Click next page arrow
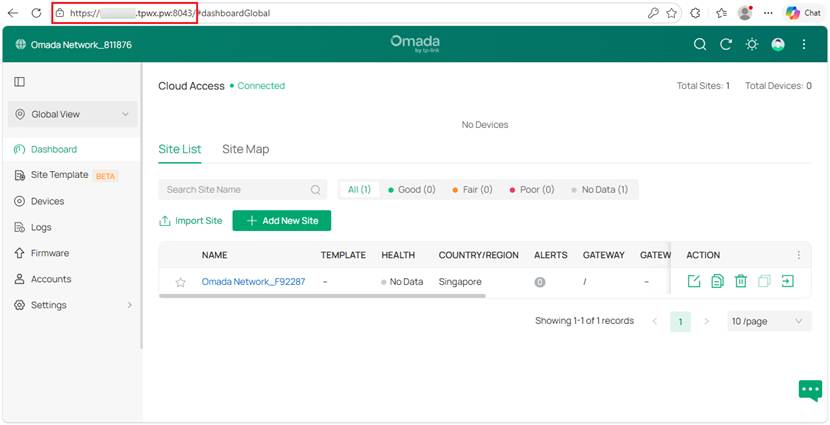This screenshot has width=830, height=425. point(706,321)
